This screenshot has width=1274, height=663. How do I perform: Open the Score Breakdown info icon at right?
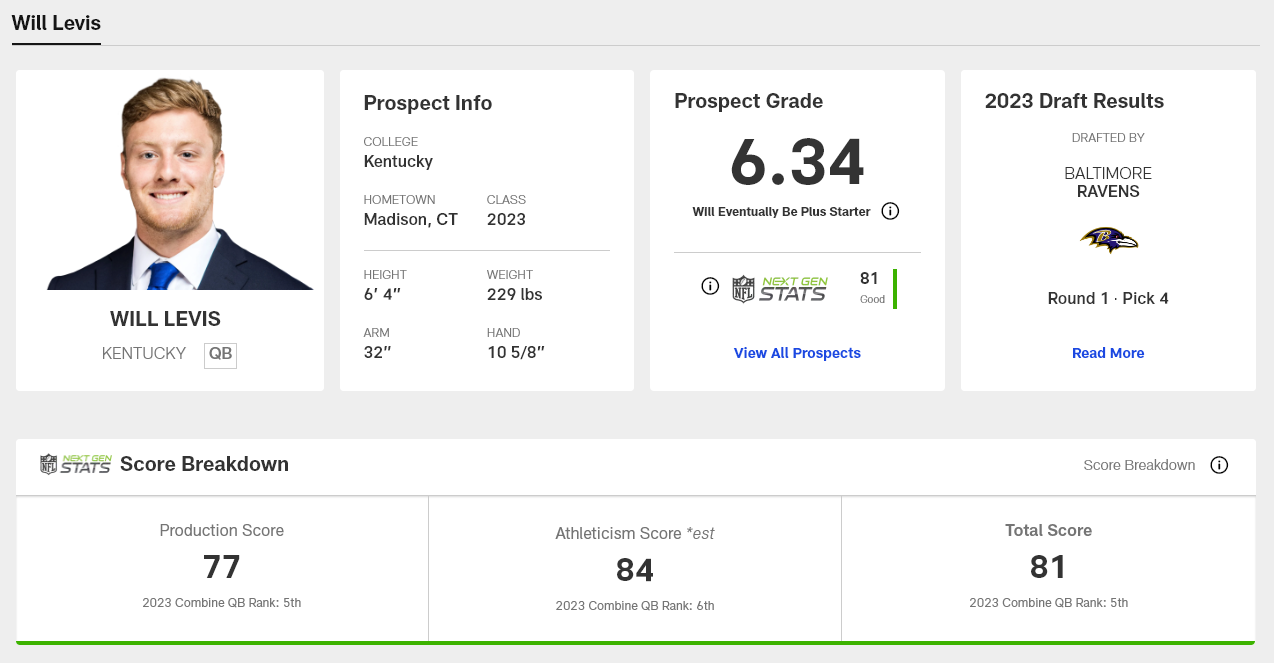click(1219, 465)
